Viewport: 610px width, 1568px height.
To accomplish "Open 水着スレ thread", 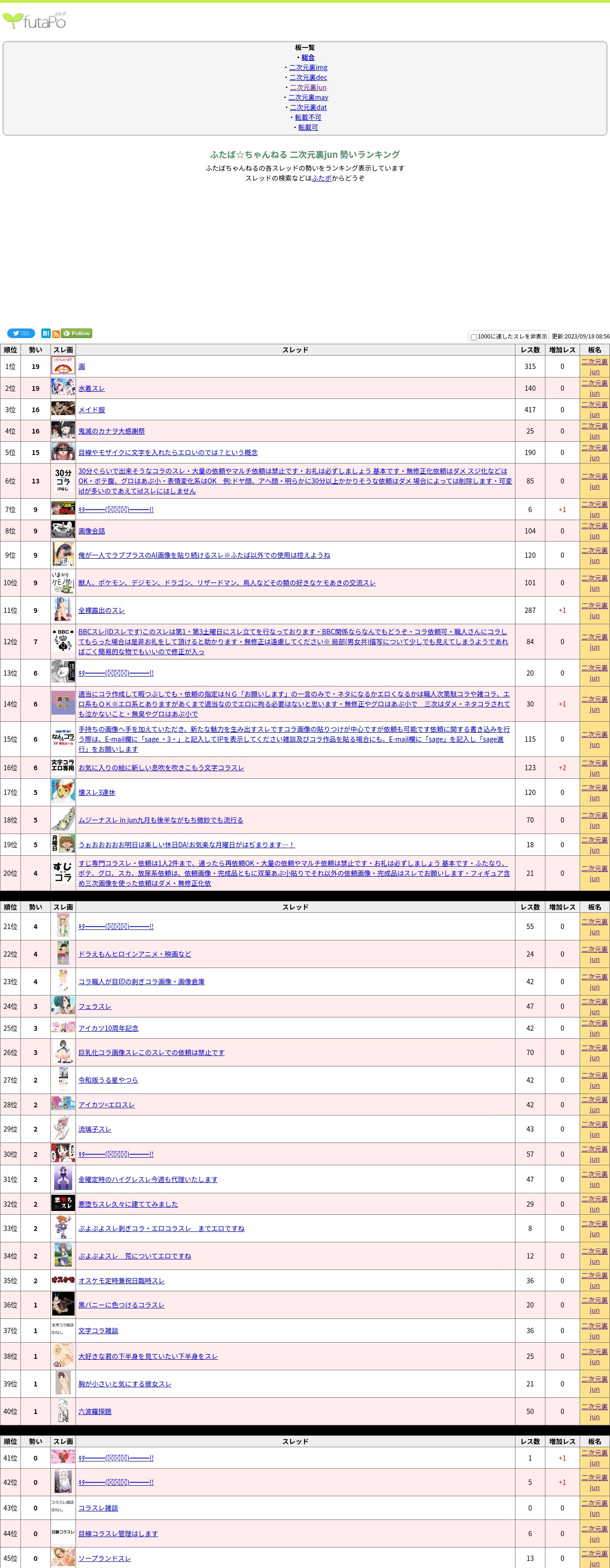I will [x=91, y=388].
